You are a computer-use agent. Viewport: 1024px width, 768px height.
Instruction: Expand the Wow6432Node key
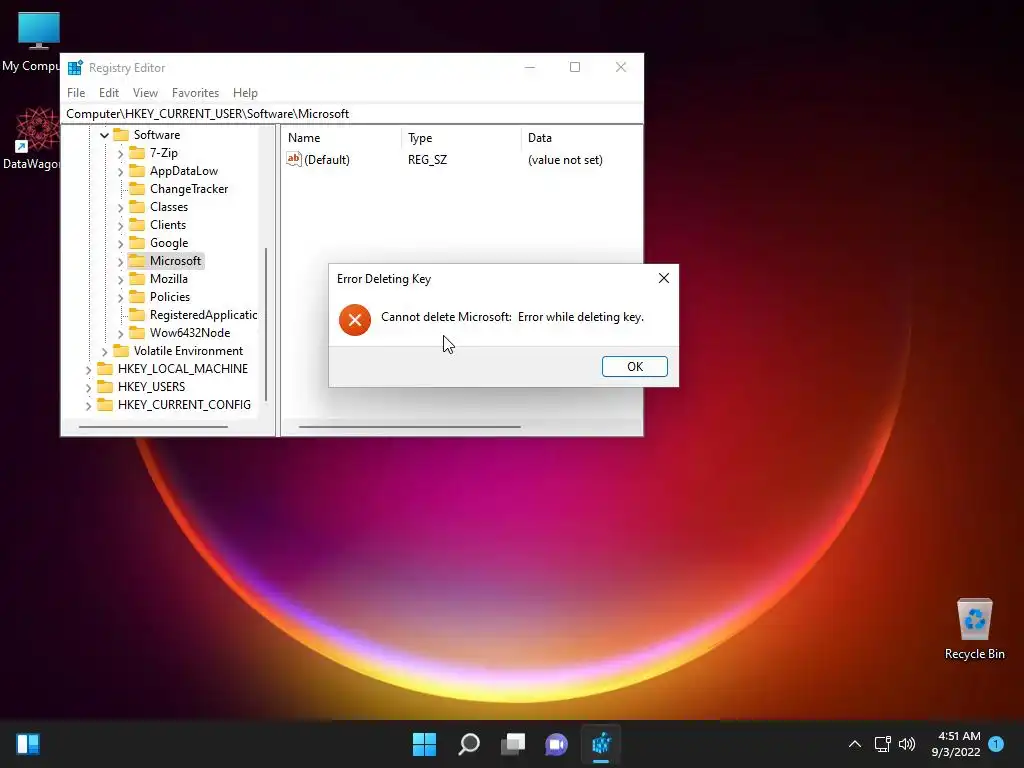click(x=120, y=334)
